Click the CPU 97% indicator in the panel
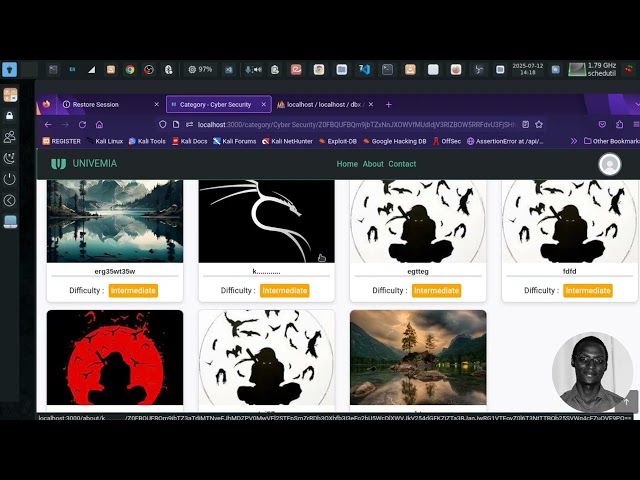The image size is (640, 480). coord(200,70)
